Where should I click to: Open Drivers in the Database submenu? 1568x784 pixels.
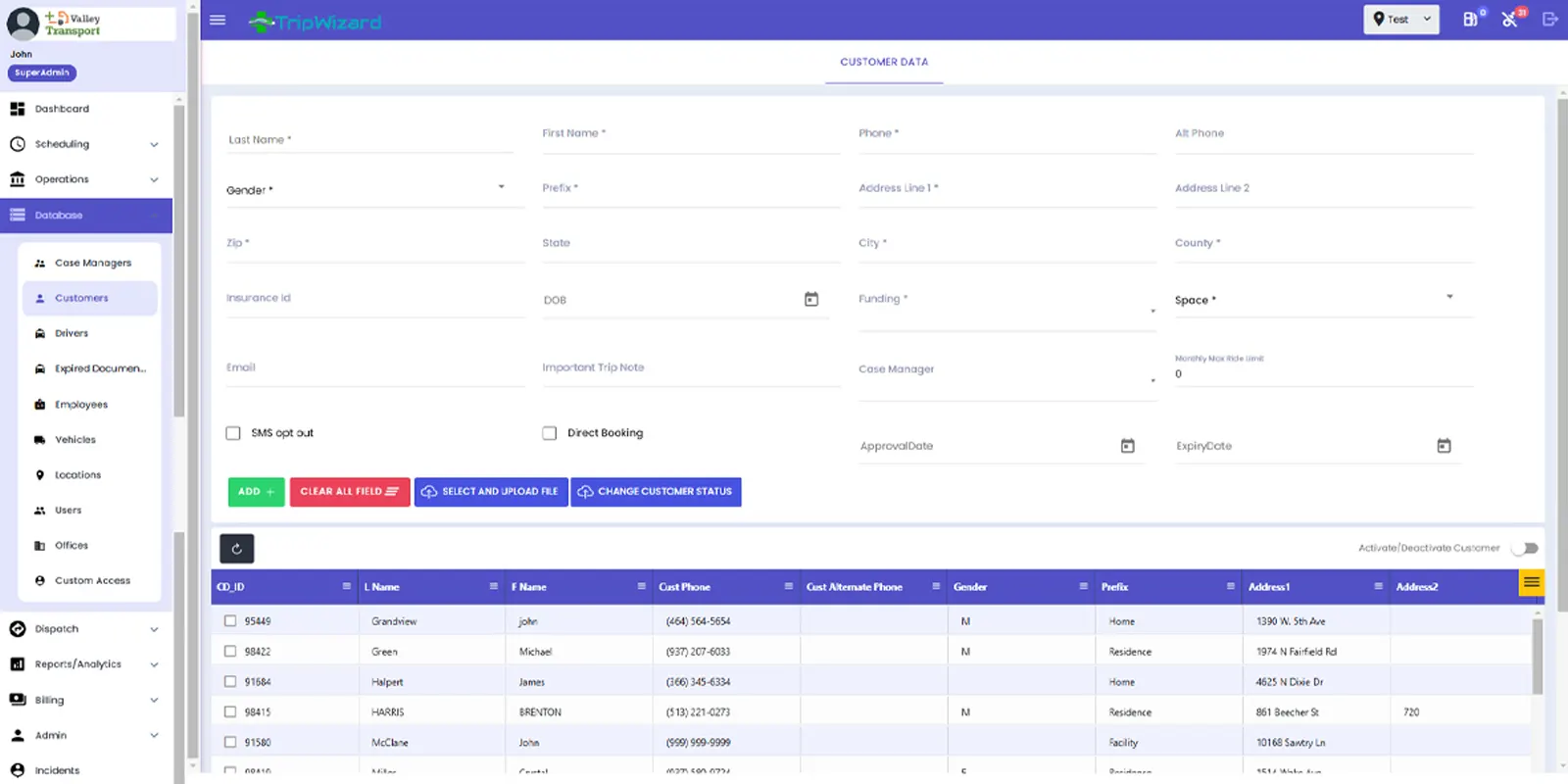72,333
